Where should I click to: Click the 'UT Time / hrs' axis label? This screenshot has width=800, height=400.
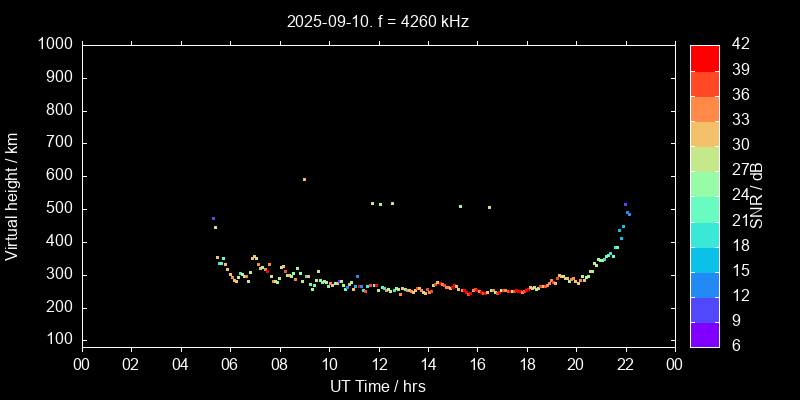tap(377, 387)
